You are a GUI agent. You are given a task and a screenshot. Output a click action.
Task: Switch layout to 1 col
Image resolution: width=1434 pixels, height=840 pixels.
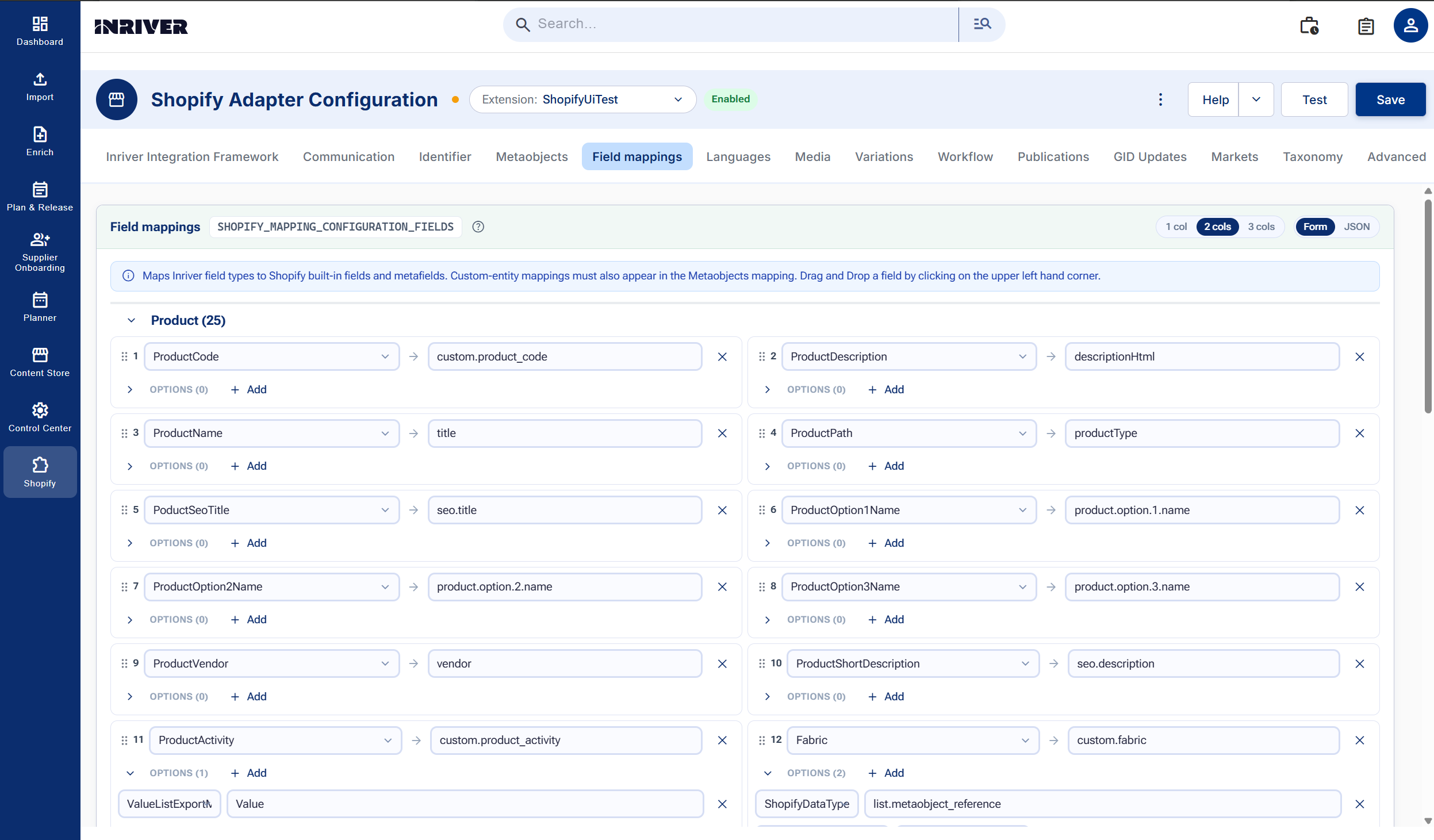coord(1176,227)
